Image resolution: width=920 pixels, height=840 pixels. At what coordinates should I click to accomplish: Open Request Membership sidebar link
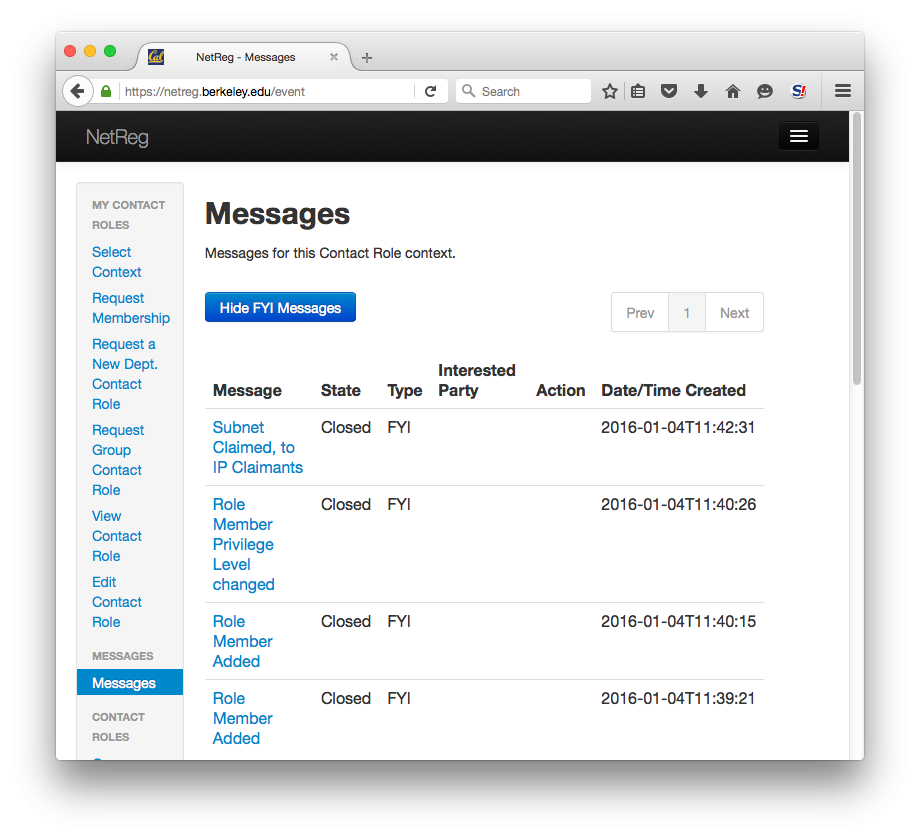131,308
